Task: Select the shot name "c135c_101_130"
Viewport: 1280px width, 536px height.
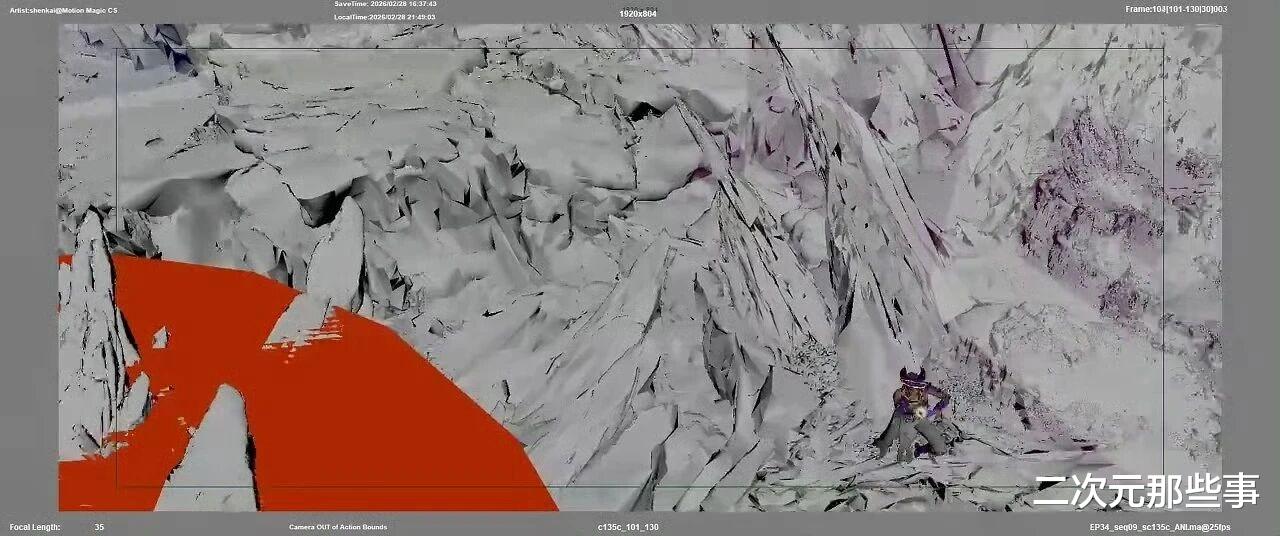Action: 628,527
